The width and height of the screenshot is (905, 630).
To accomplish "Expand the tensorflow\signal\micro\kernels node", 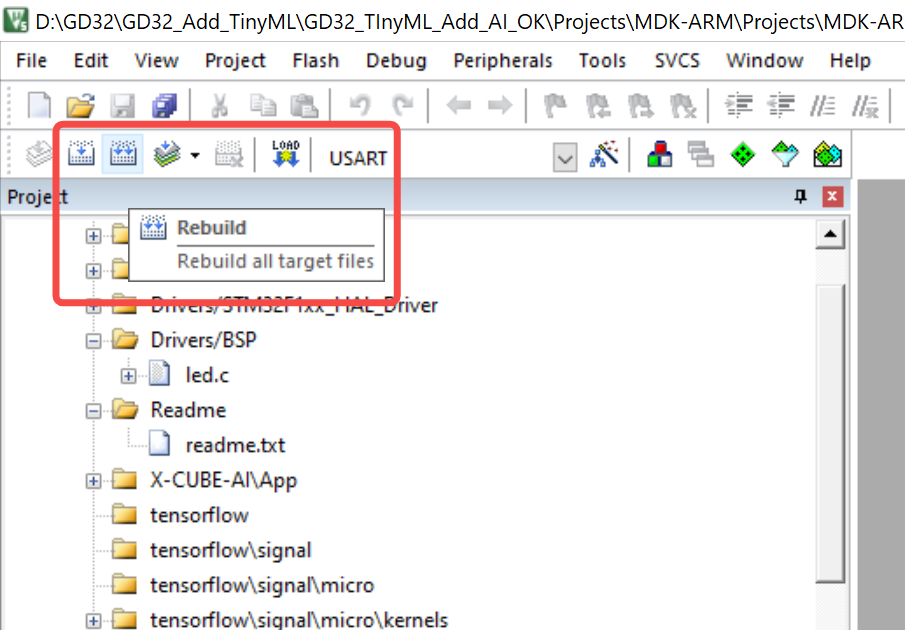I will click(x=94, y=621).
